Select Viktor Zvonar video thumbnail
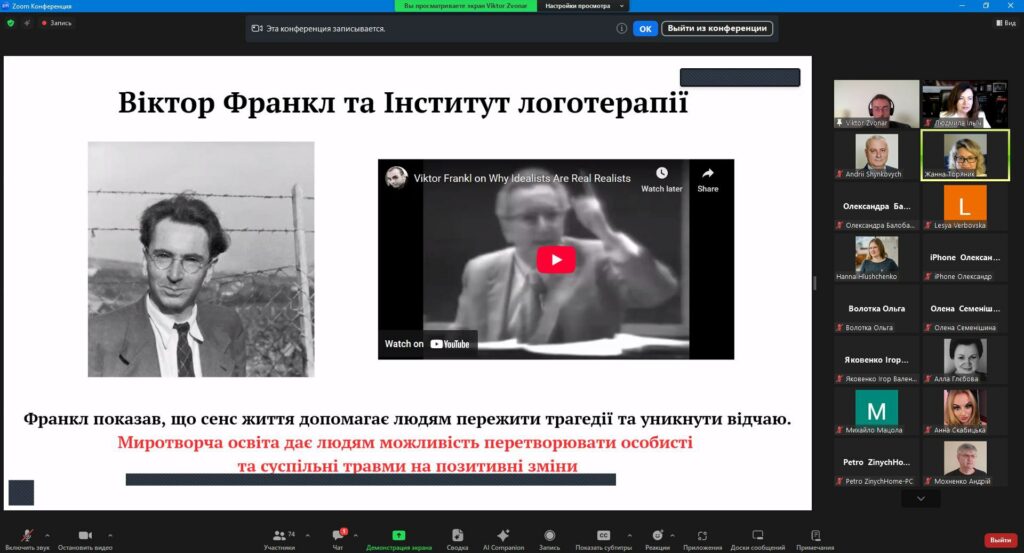The height and width of the screenshot is (553, 1024). [x=876, y=104]
